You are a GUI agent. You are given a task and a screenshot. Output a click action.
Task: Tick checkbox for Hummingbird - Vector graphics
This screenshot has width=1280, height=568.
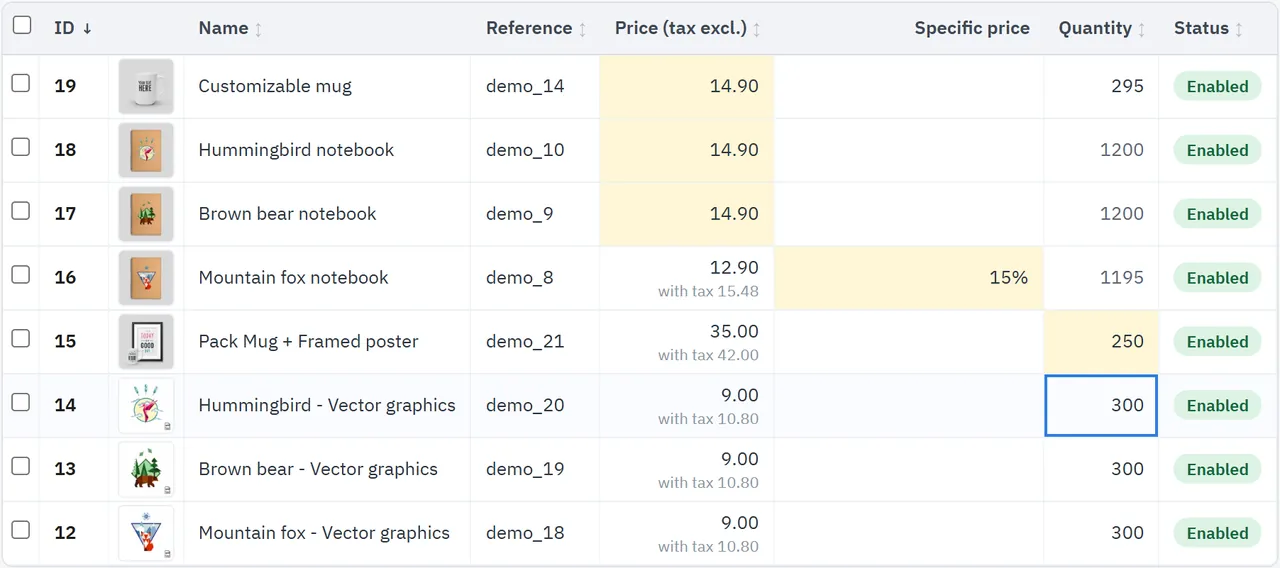21,402
